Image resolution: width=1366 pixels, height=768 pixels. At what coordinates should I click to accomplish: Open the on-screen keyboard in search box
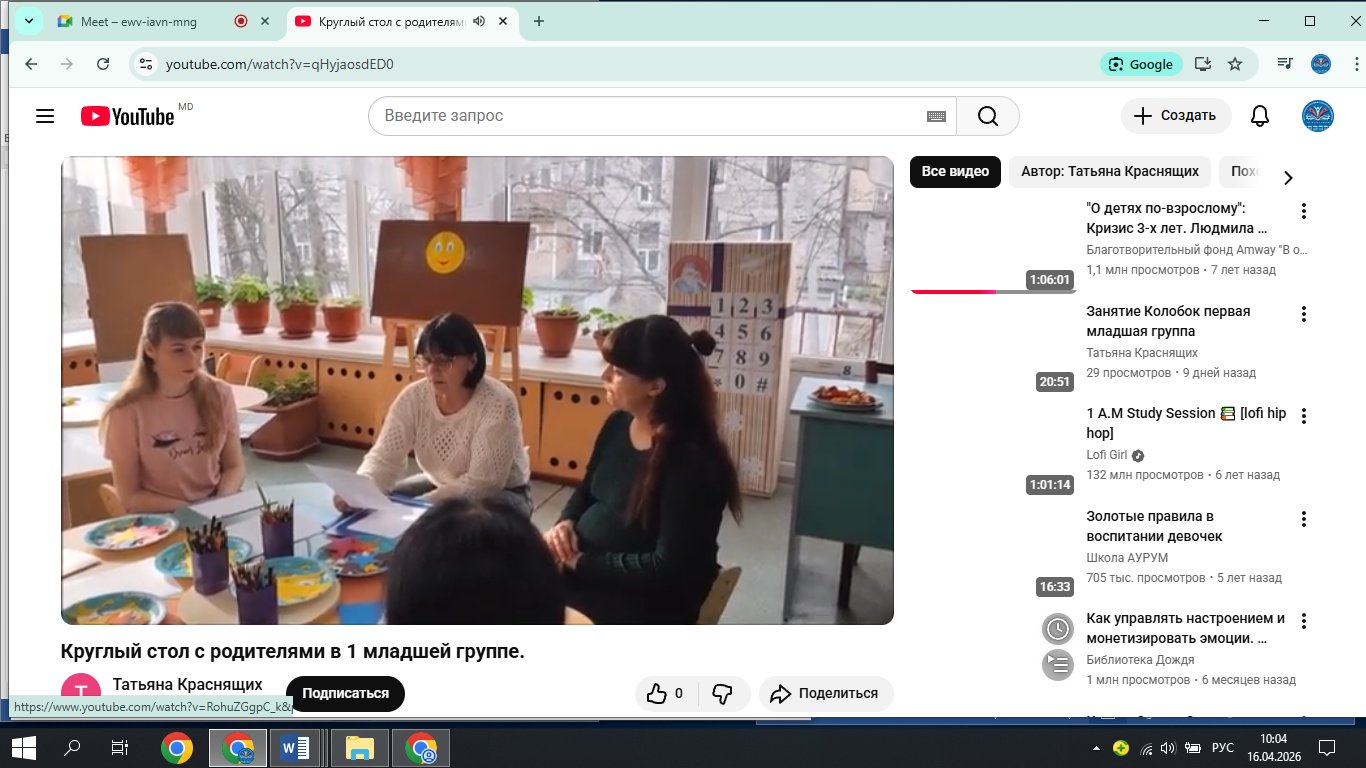click(936, 116)
